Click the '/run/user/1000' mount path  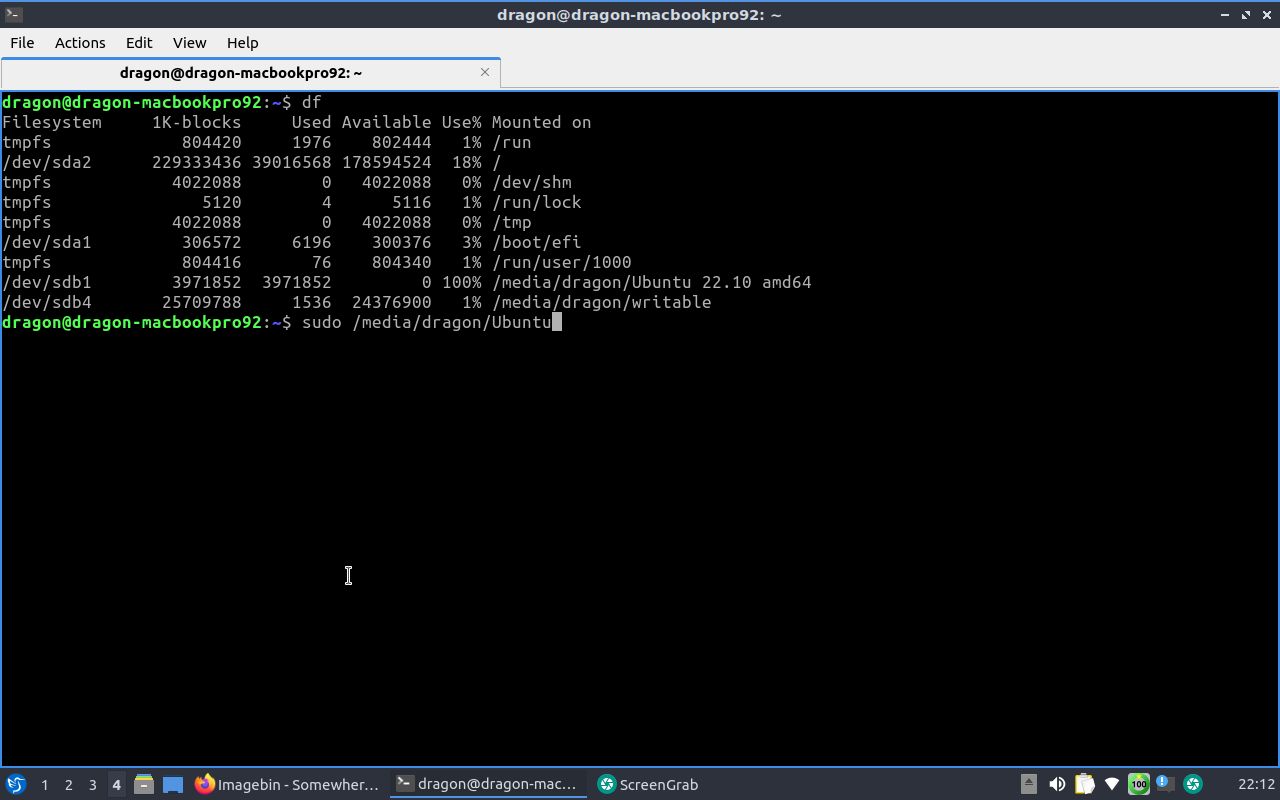click(x=562, y=262)
